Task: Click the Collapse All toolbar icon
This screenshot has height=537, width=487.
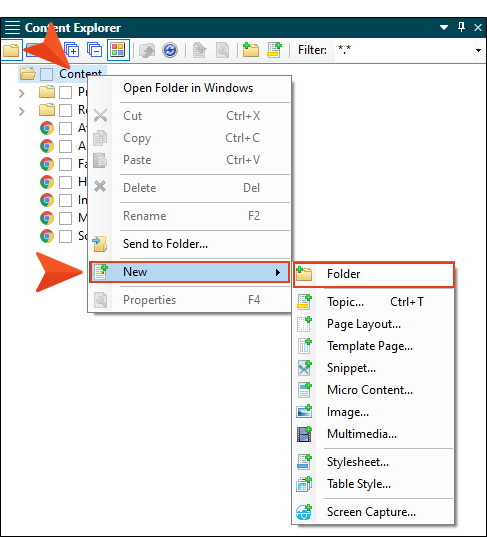Action: (x=95, y=50)
